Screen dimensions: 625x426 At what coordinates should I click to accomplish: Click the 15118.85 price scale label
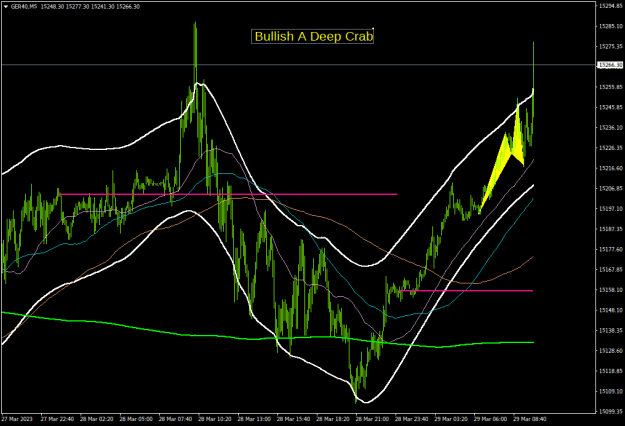point(610,371)
